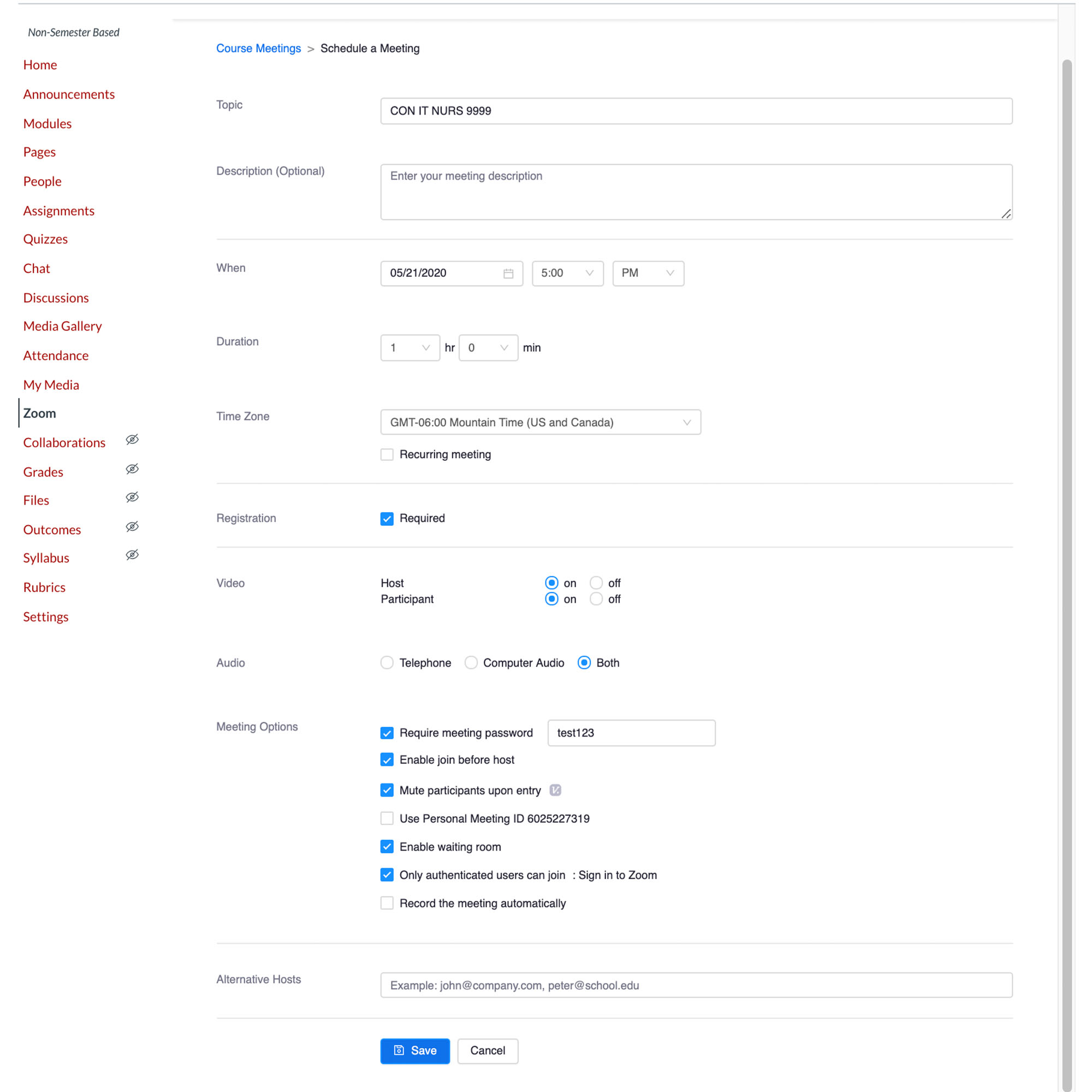The height and width of the screenshot is (1092, 1092).
Task: Follow the Course Meetings breadcrumb link
Action: tap(258, 49)
